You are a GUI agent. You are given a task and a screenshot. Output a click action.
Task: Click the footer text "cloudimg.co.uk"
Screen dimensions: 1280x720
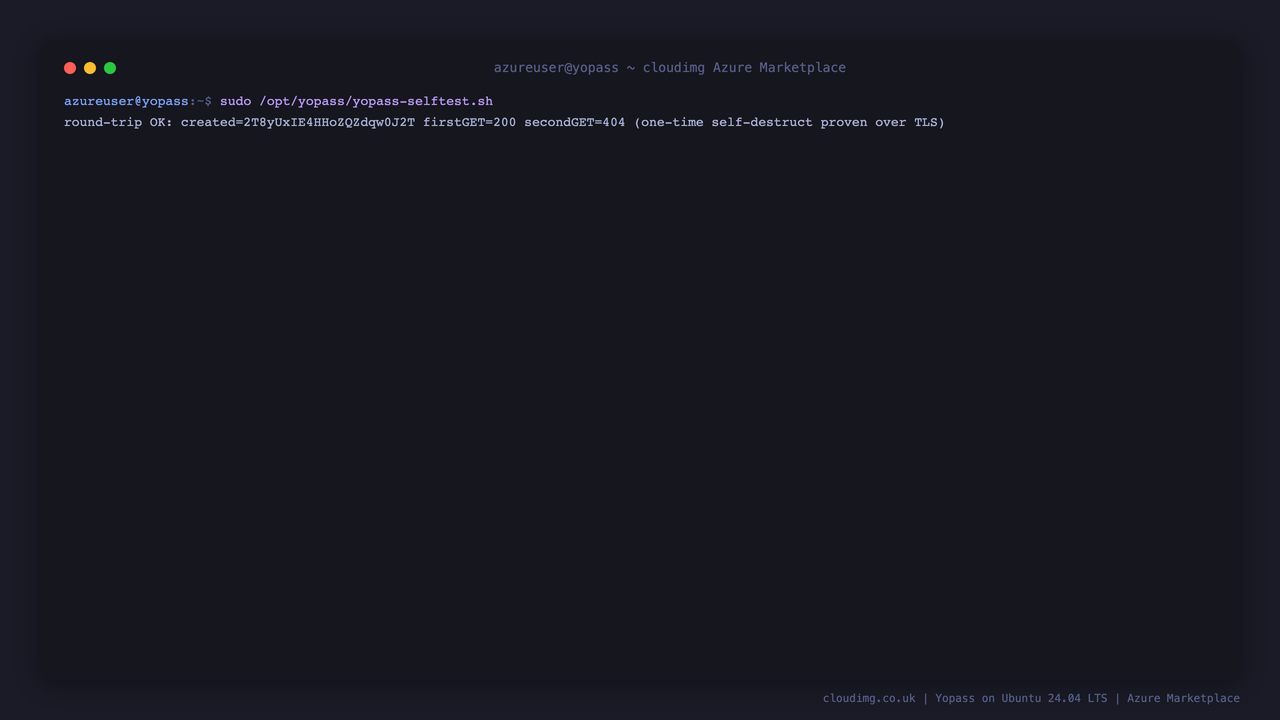tap(869, 698)
